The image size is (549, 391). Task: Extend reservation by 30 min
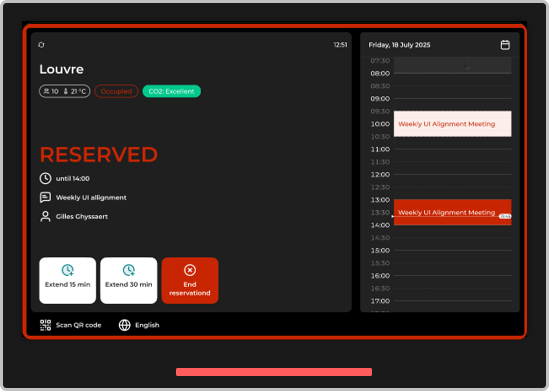tap(128, 280)
